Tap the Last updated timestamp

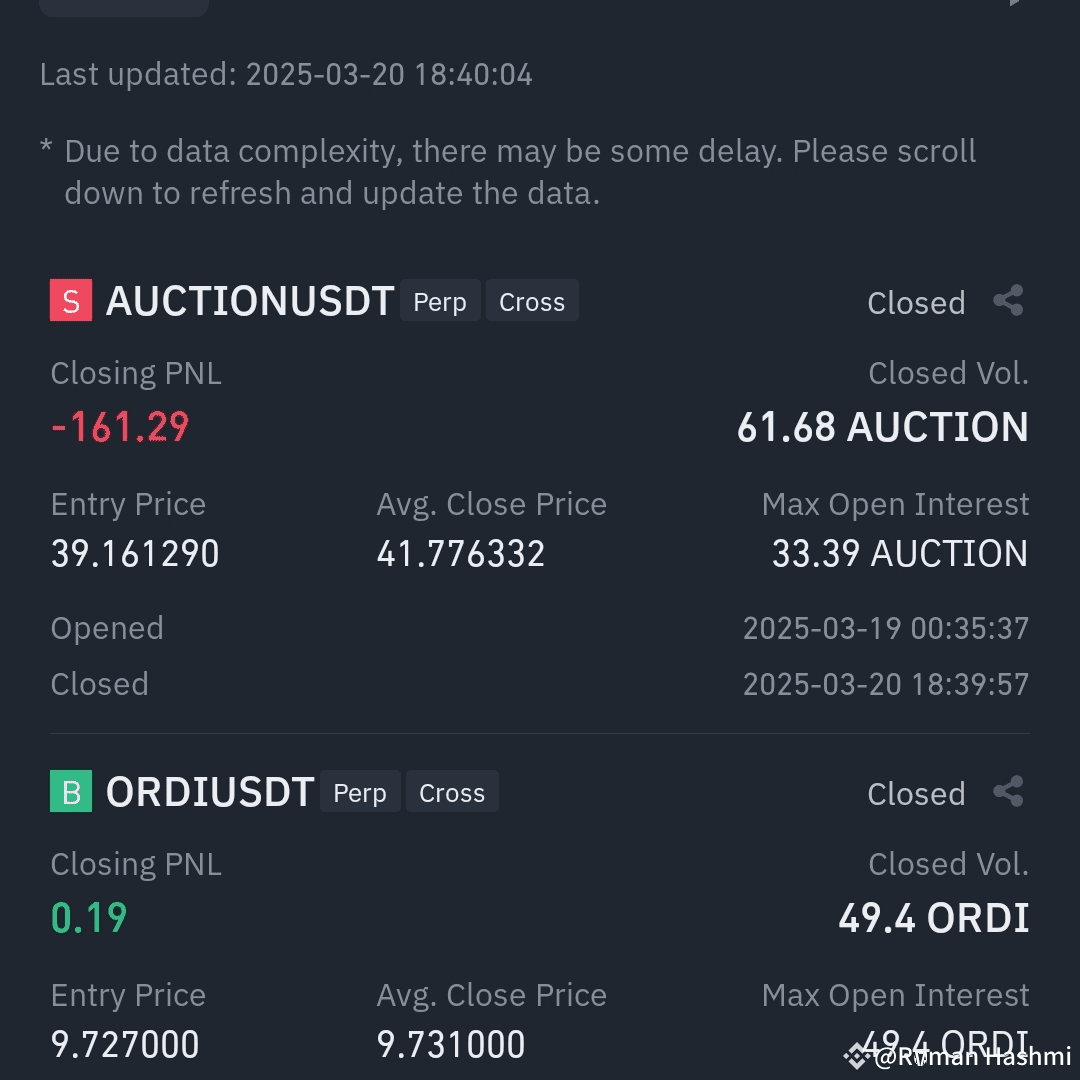pyautogui.click(x=286, y=74)
